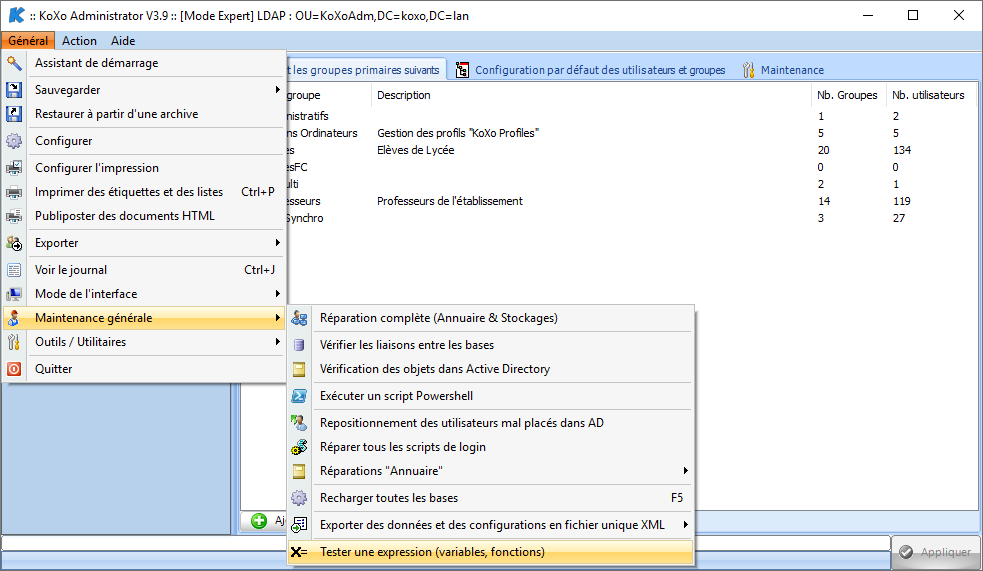Click the floppy disk icon next to Sauvegarder
This screenshot has height=571, width=983.
tap(14, 90)
